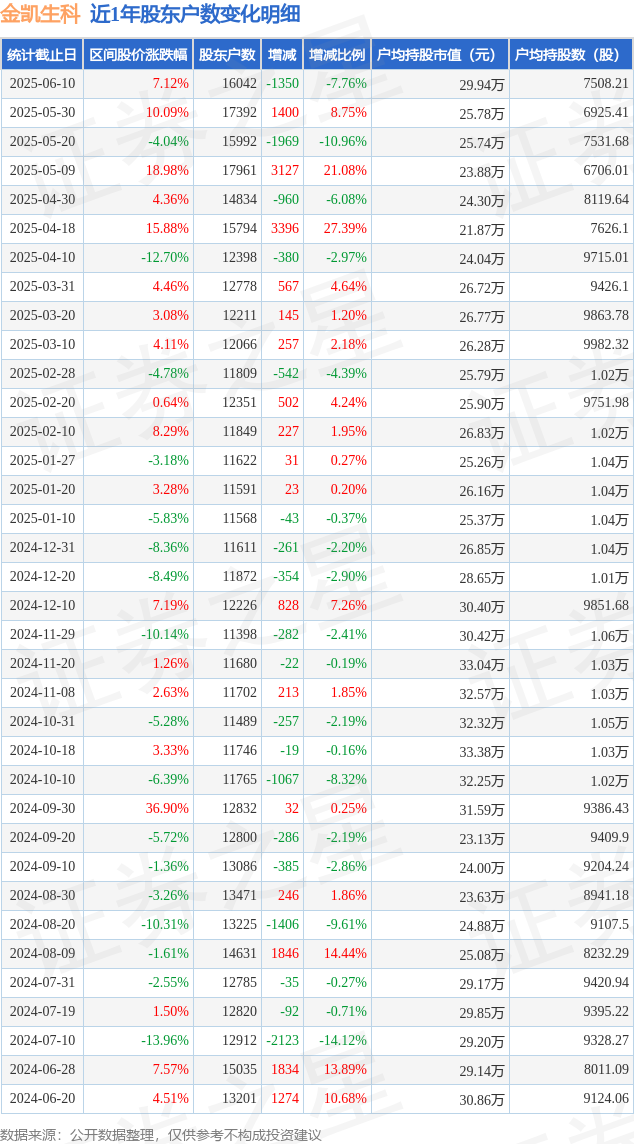The width and height of the screenshot is (634, 1144).
Task: Select the 增减比例 column header
Action: [337, 55]
